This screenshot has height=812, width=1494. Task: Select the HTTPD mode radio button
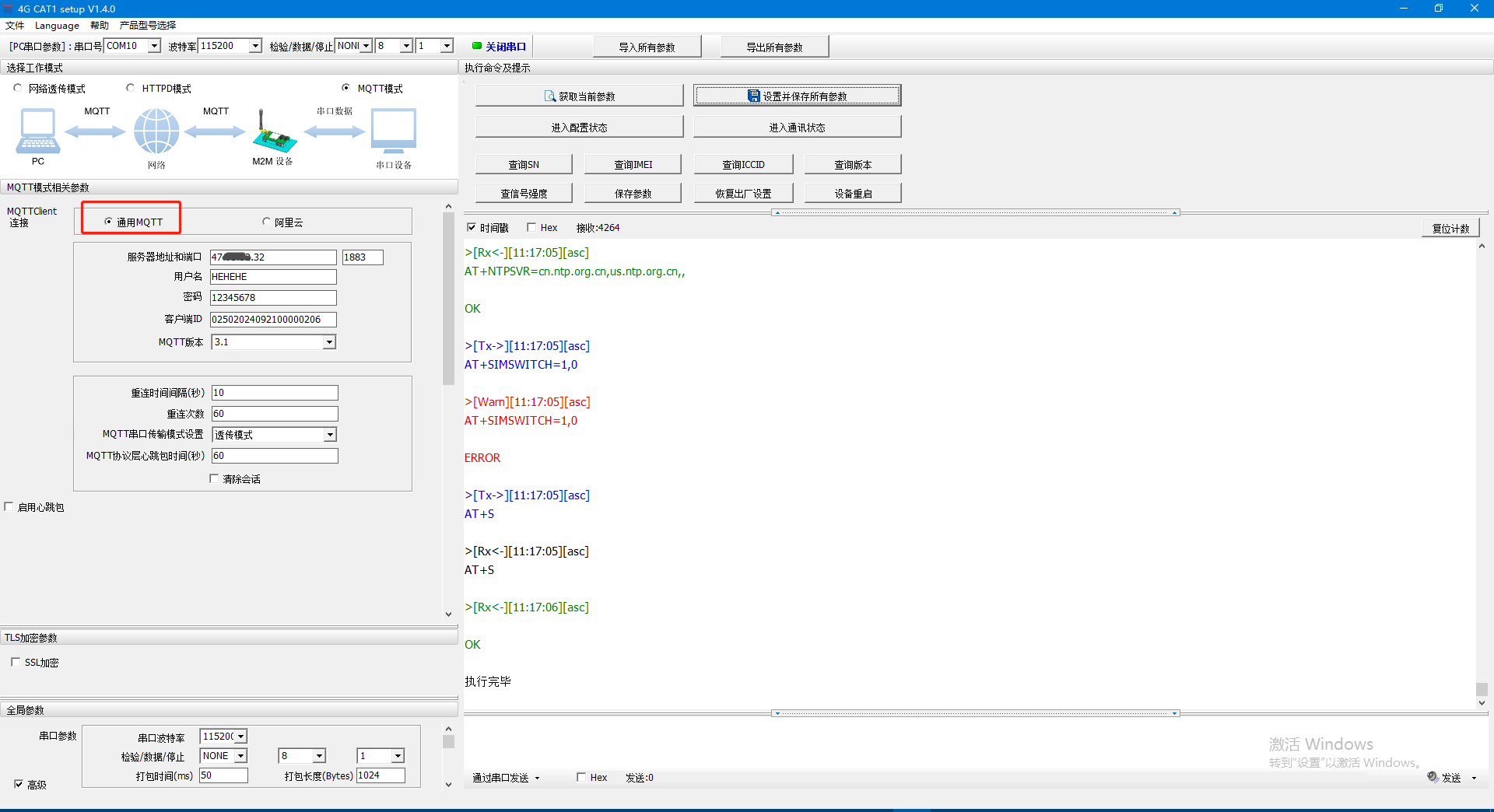[x=131, y=89]
